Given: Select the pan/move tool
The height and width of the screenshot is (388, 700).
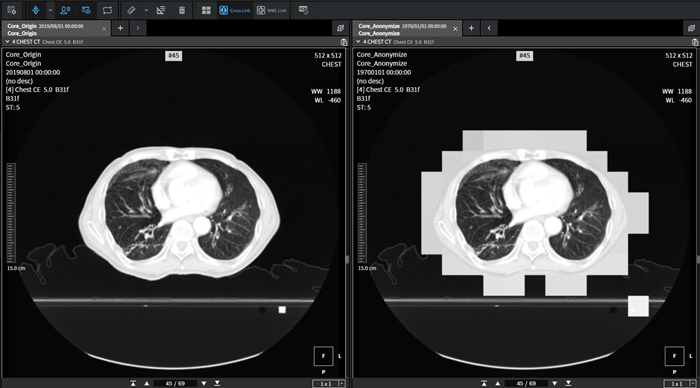Looking at the screenshot, I should (36, 10).
